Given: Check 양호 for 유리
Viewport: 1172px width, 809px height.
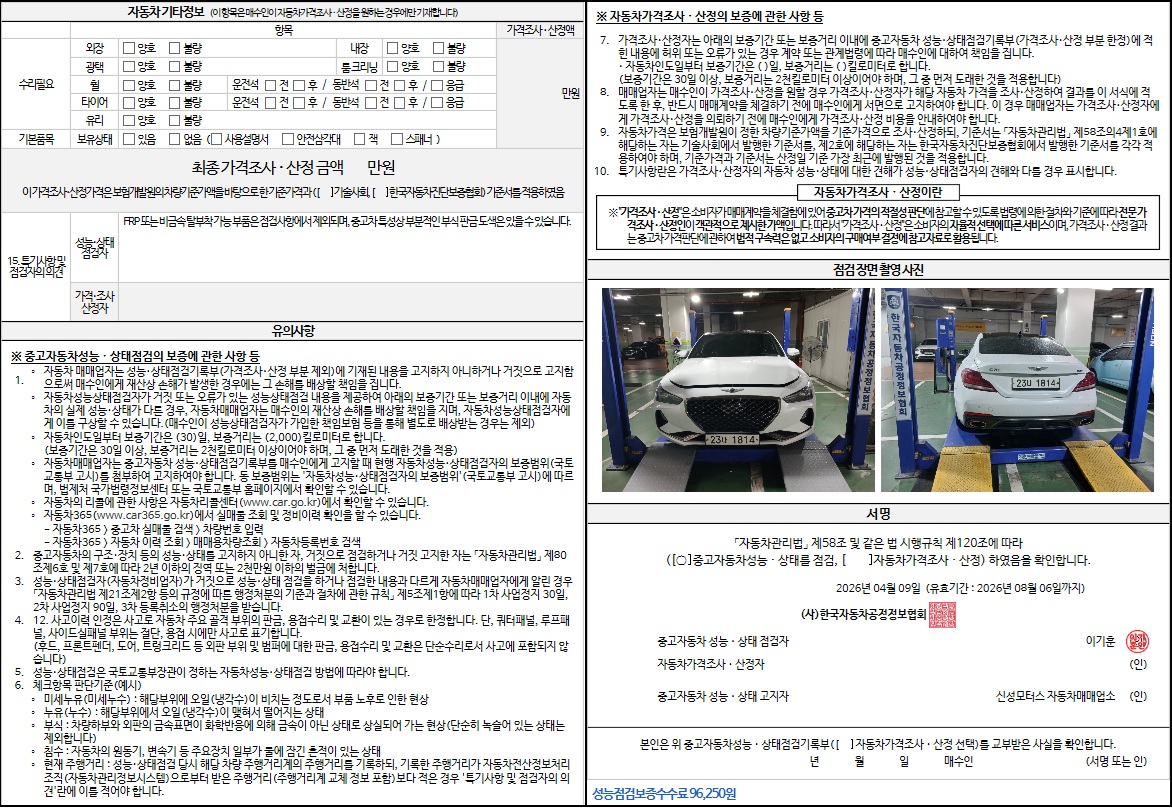Looking at the screenshot, I should coord(129,120).
